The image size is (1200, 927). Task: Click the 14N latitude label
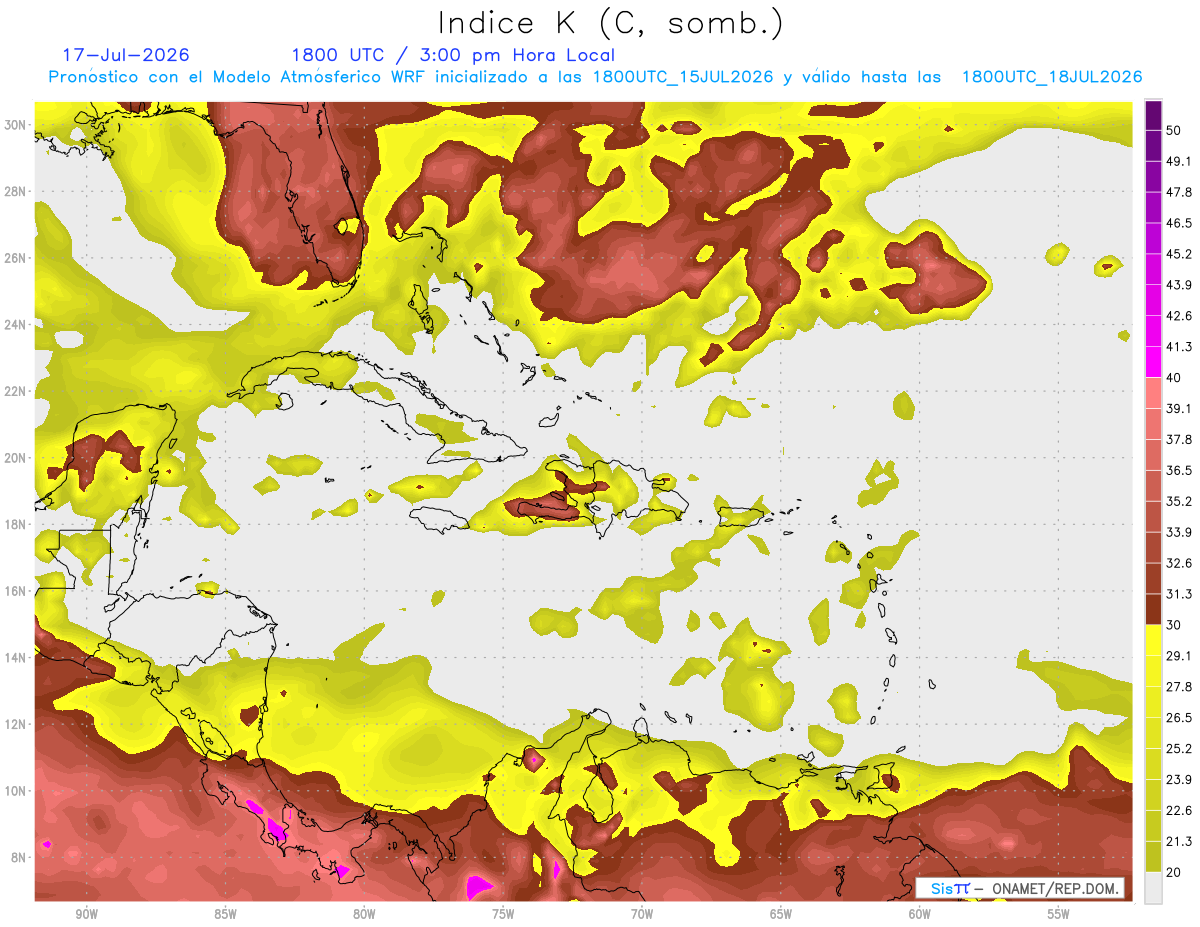(15, 657)
